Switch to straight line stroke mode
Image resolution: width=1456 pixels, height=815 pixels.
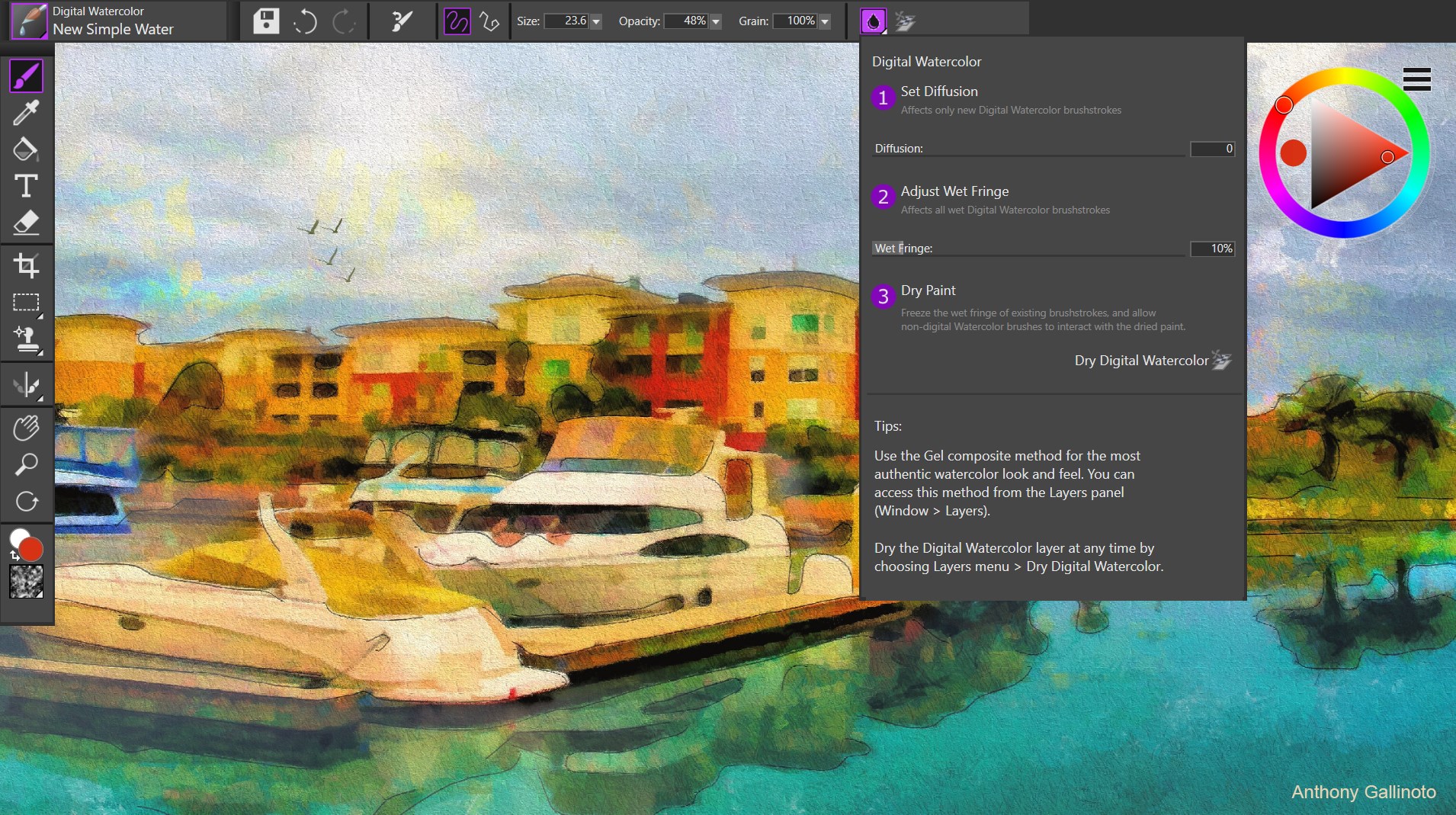[x=489, y=21]
